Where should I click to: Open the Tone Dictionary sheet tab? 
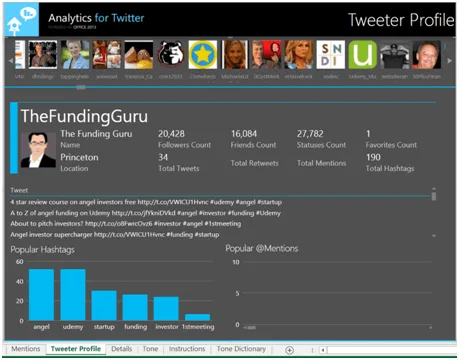[x=241, y=349]
